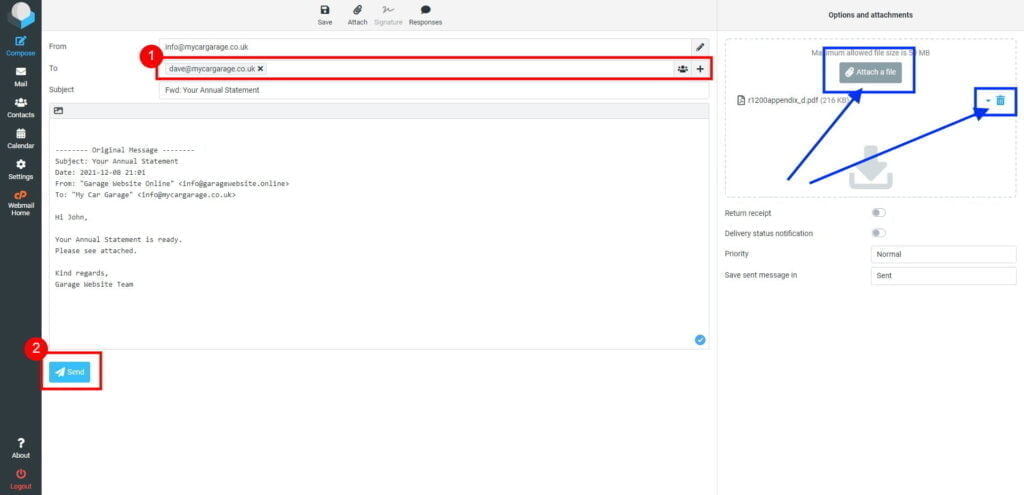
Task: Open the From address dropdown
Action: coord(425,47)
